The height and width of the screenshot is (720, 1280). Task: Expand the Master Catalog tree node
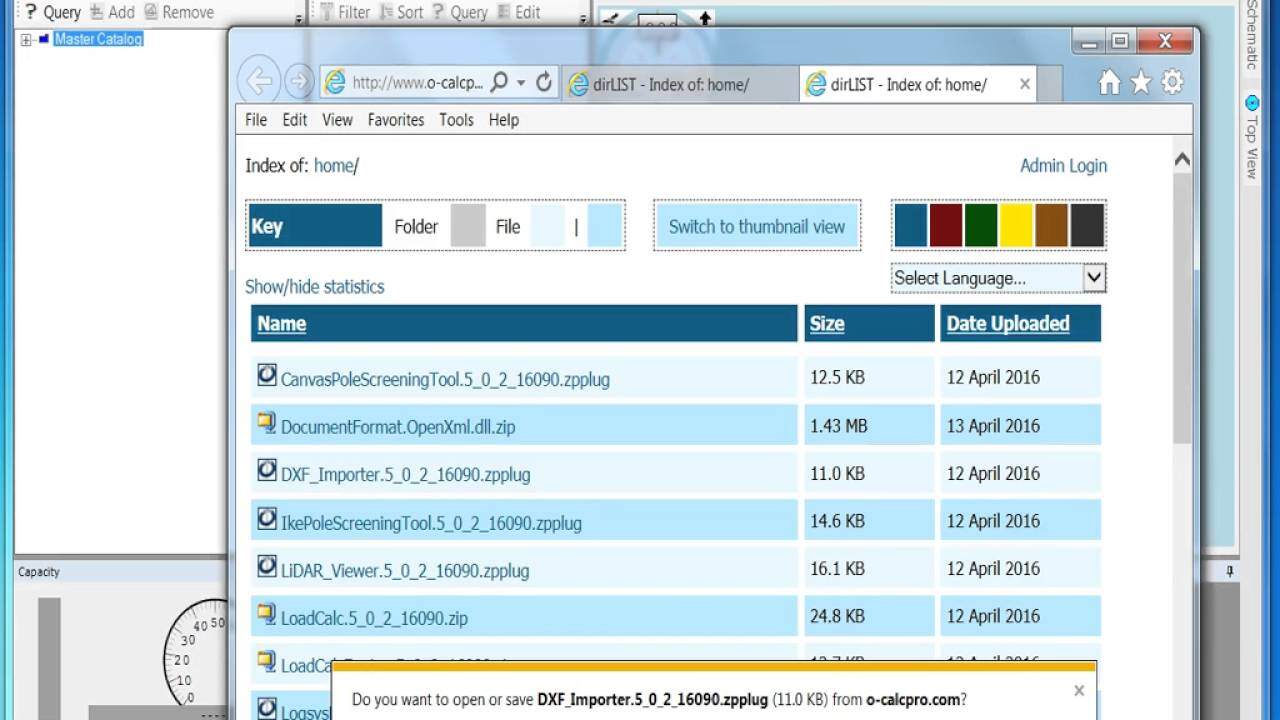tap(26, 40)
